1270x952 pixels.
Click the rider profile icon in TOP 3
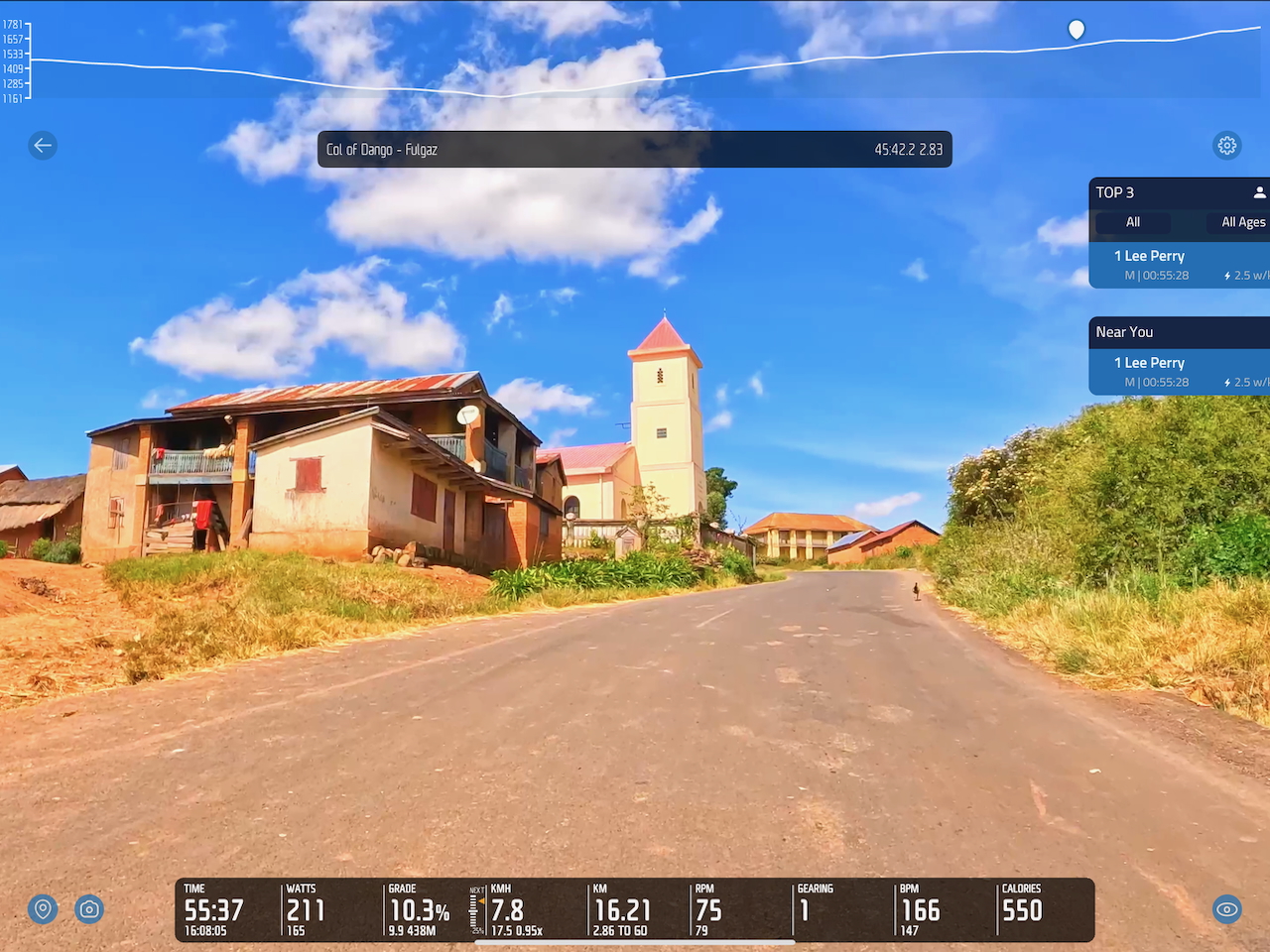(x=1258, y=192)
